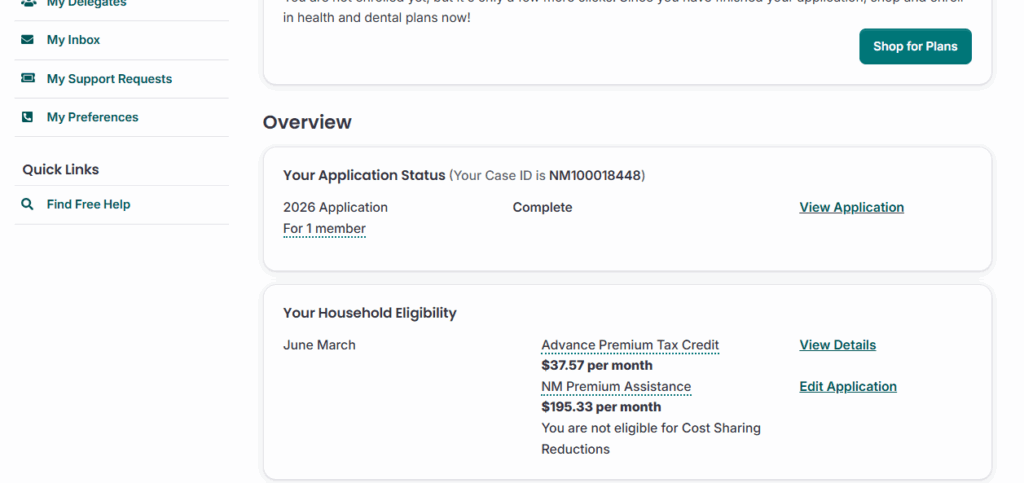The width and height of the screenshot is (1024, 483).
Task: Select My Delegates in the sidebar
Action: coord(86,4)
